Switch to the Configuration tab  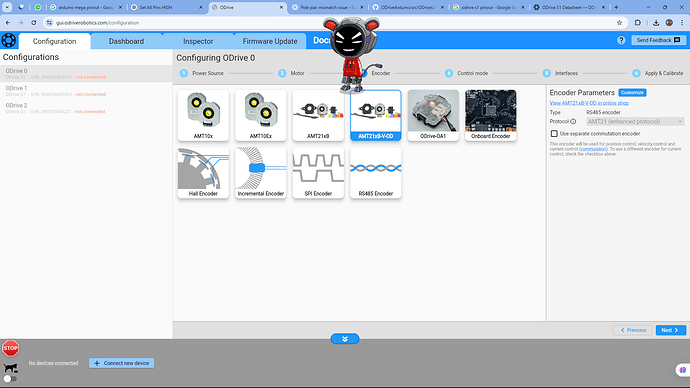click(x=55, y=41)
